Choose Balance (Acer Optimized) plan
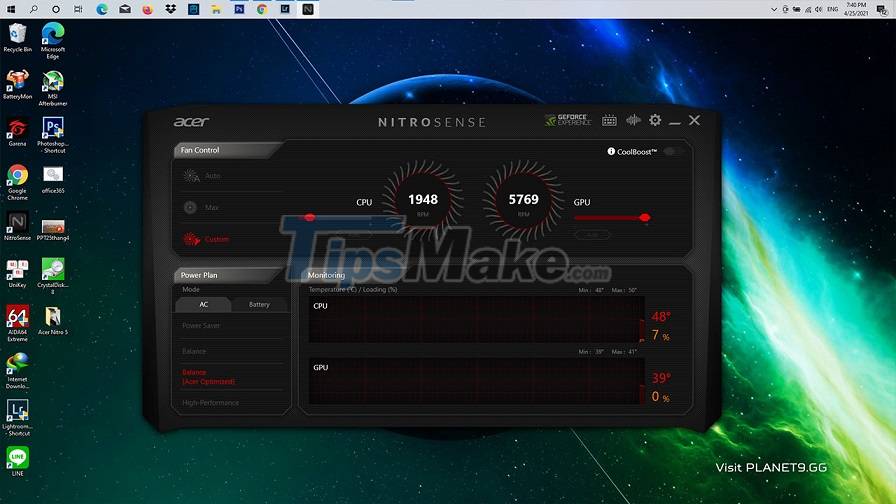Screen dimensions: 896x504 point(208,377)
